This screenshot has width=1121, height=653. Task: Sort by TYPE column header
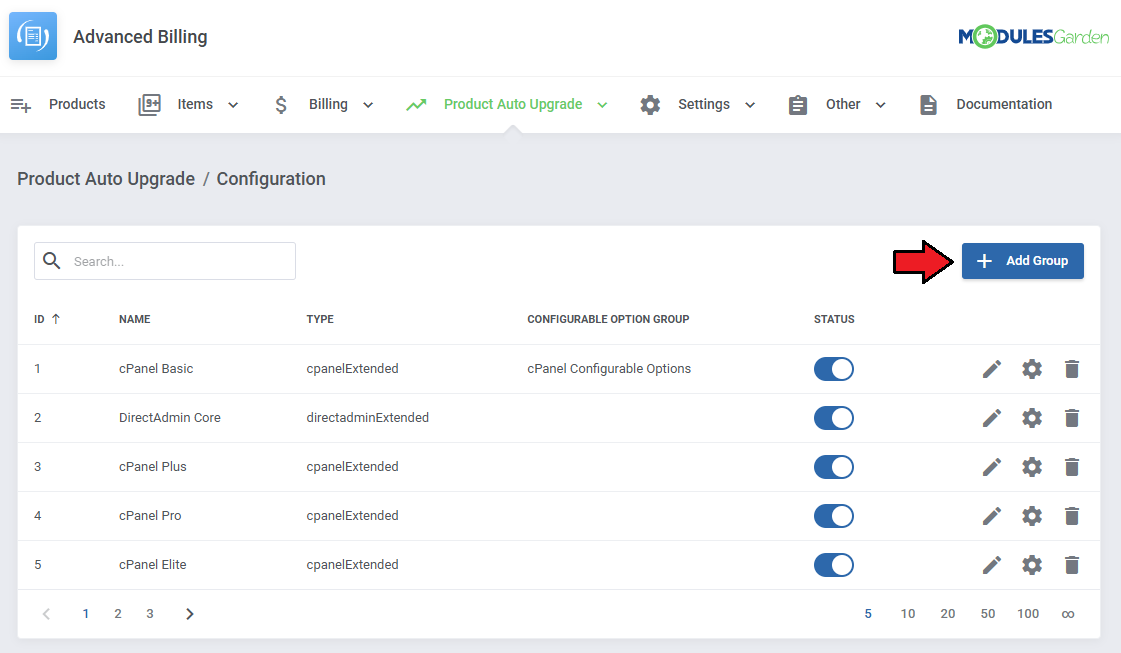tap(320, 319)
